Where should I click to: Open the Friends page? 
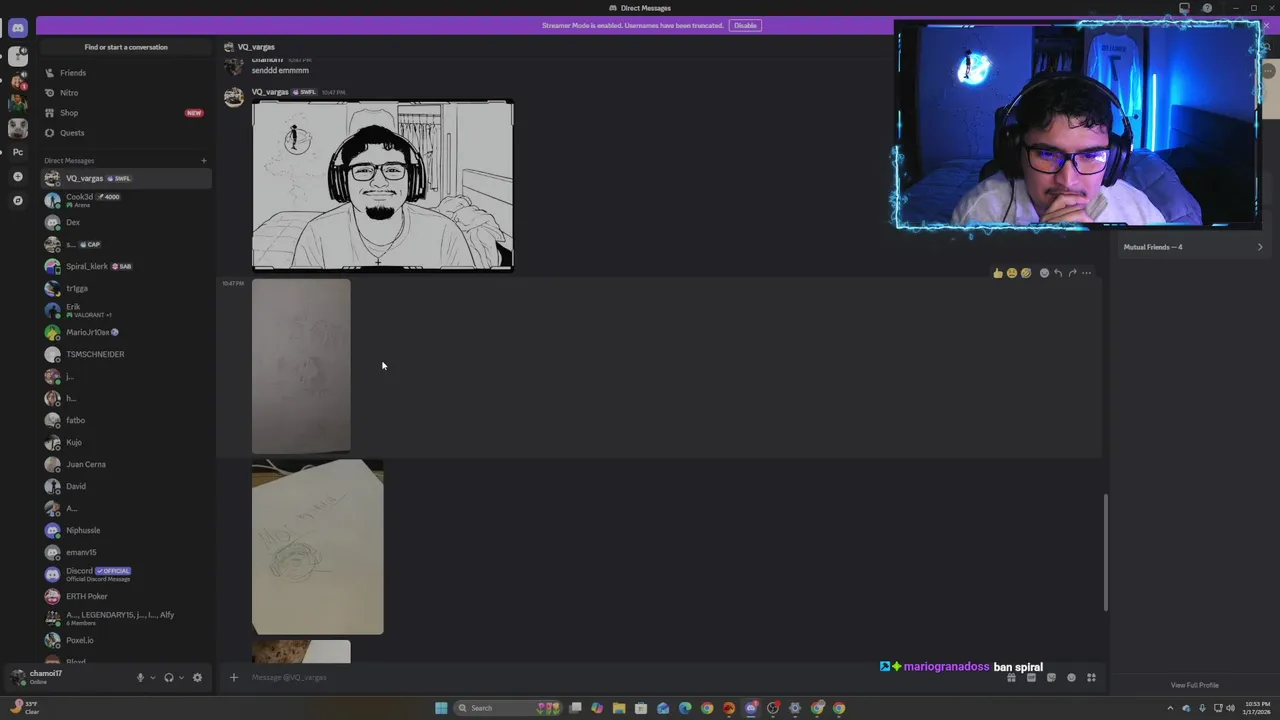[x=126, y=73]
